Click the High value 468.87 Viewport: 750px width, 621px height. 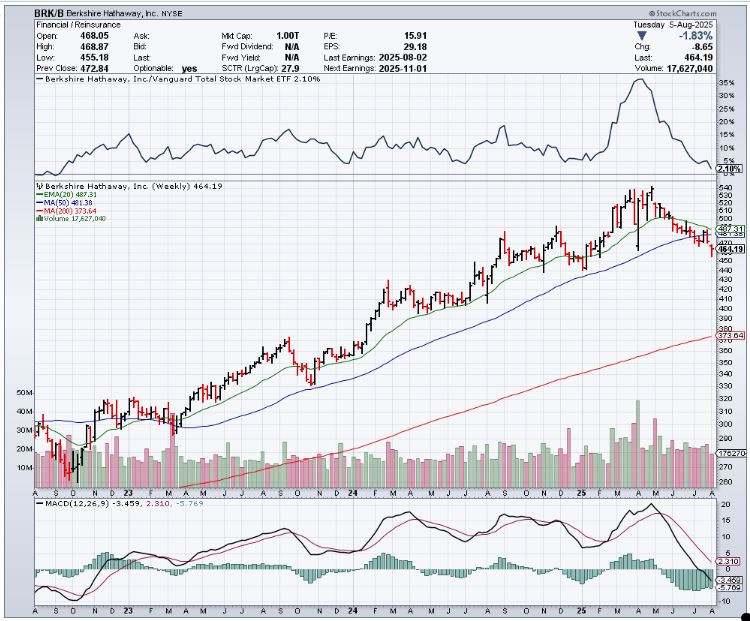(x=94, y=47)
